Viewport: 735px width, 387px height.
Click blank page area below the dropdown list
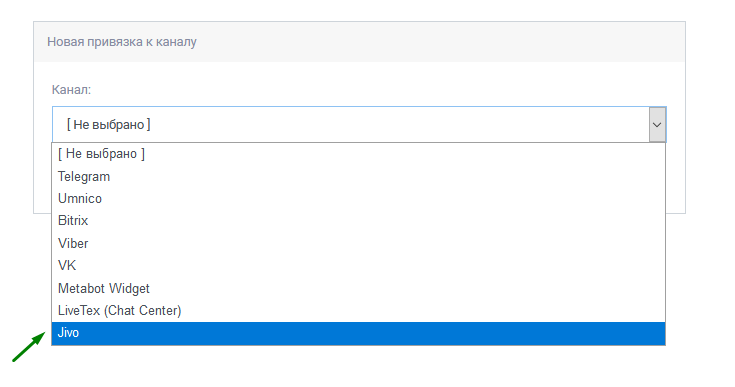358,368
